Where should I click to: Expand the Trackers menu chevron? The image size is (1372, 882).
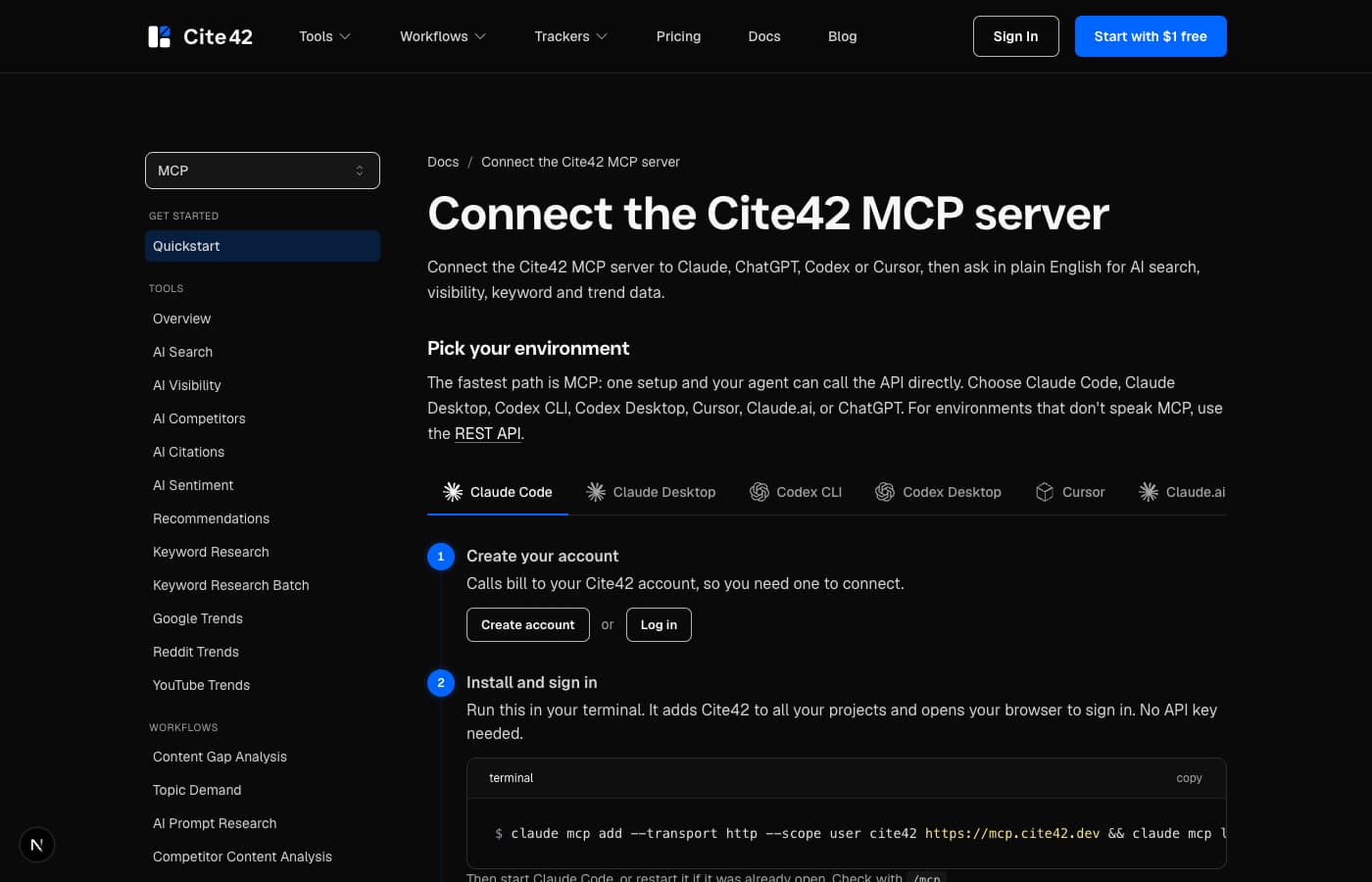coord(602,36)
